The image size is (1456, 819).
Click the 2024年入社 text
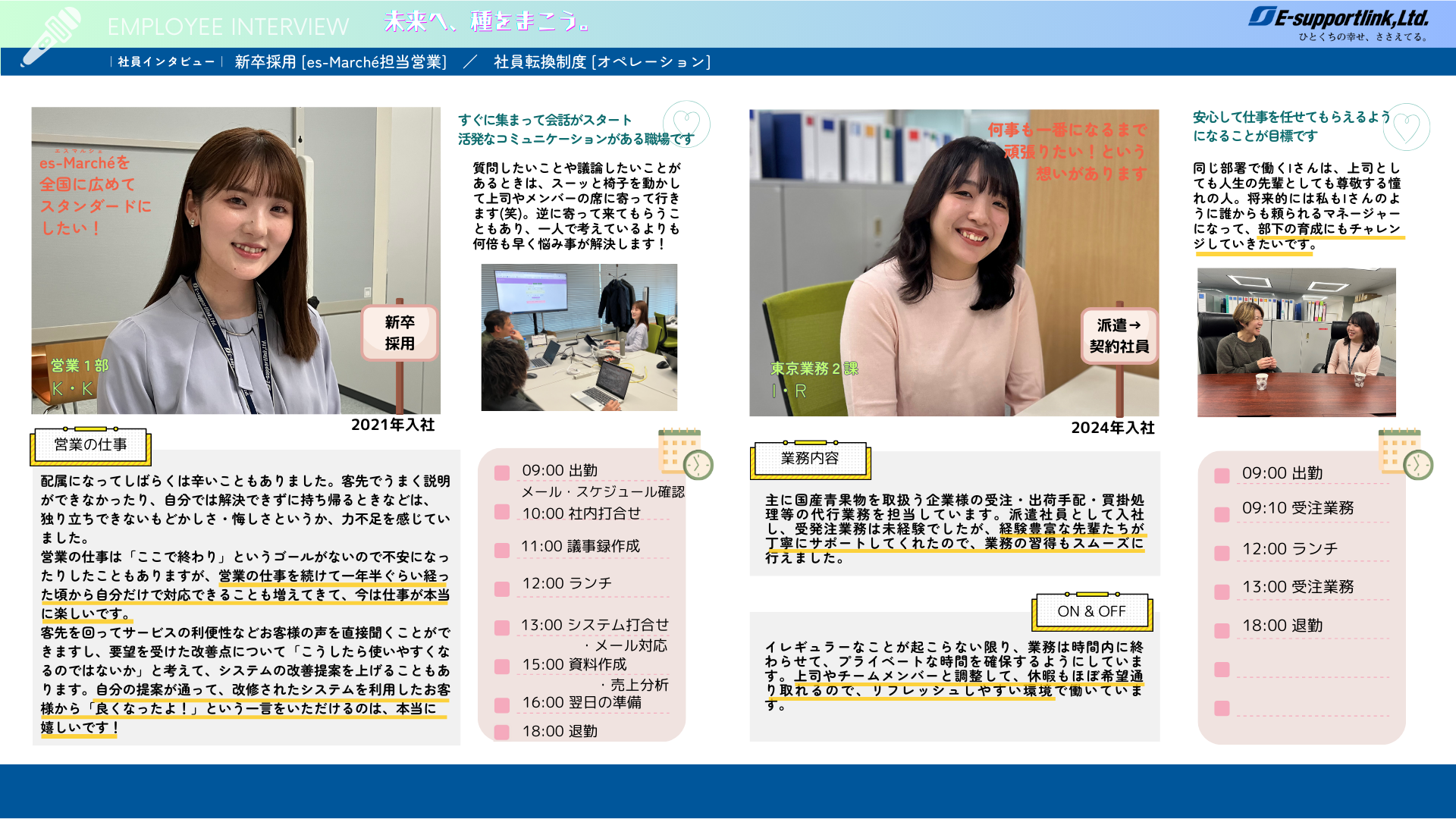pos(1112,428)
